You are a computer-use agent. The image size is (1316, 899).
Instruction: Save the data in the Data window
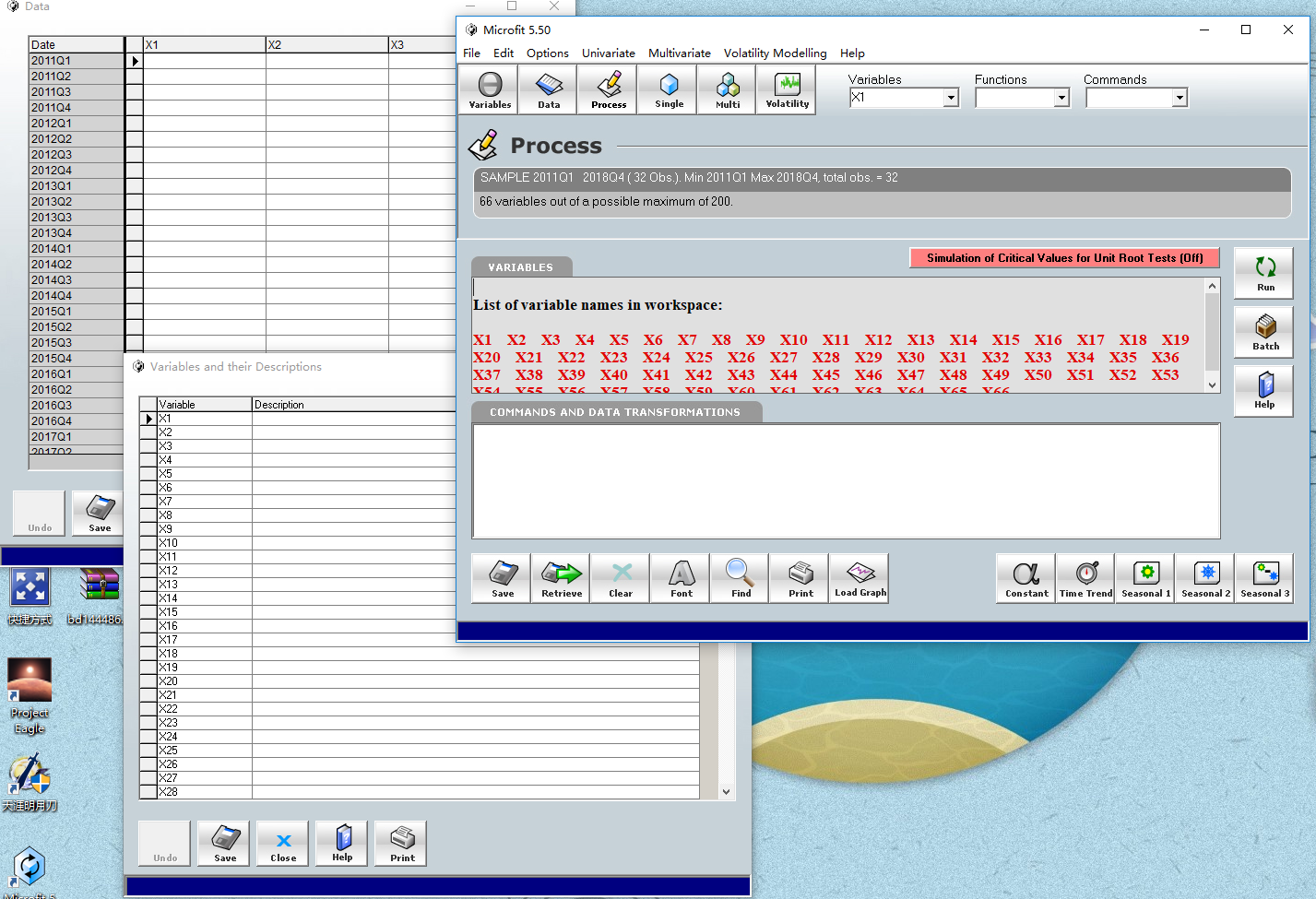coord(100,514)
